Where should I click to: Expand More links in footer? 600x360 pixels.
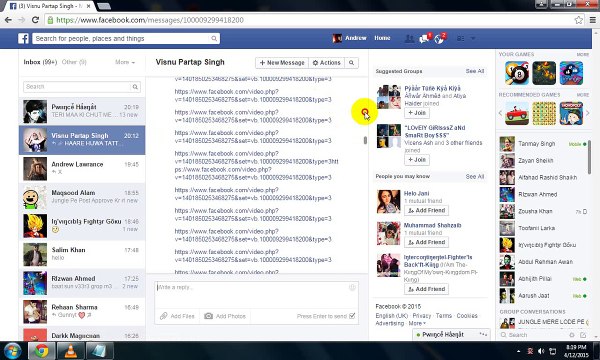point(417,323)
